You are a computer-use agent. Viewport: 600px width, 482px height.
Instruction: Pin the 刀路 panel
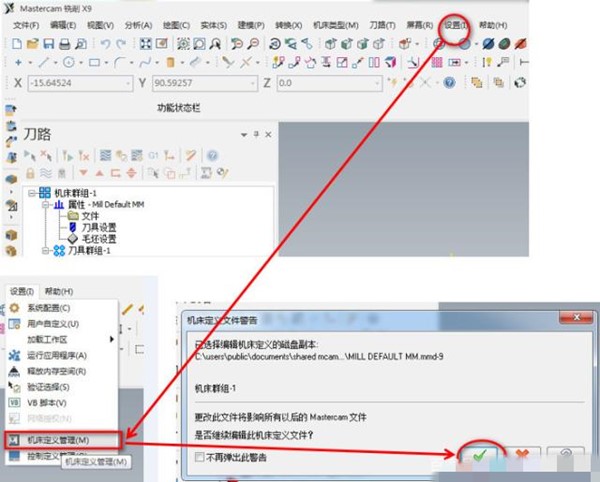click(256, 134)
